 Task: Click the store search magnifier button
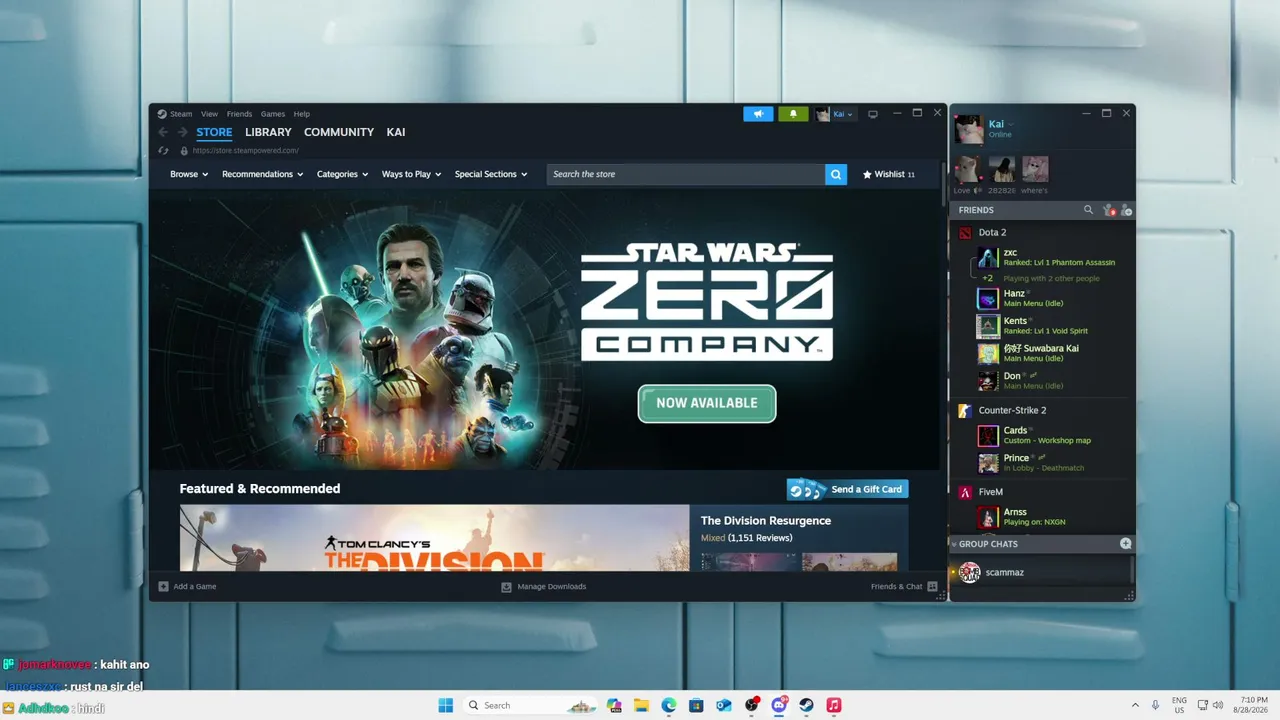[x=836, y=174]
